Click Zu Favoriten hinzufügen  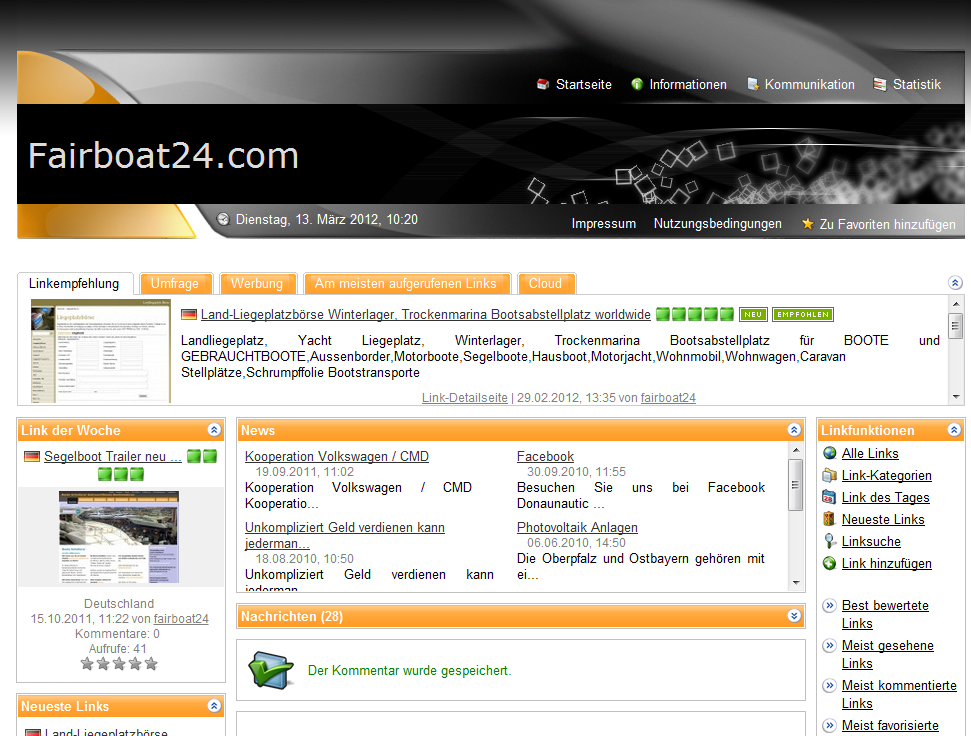pos(887,224)
